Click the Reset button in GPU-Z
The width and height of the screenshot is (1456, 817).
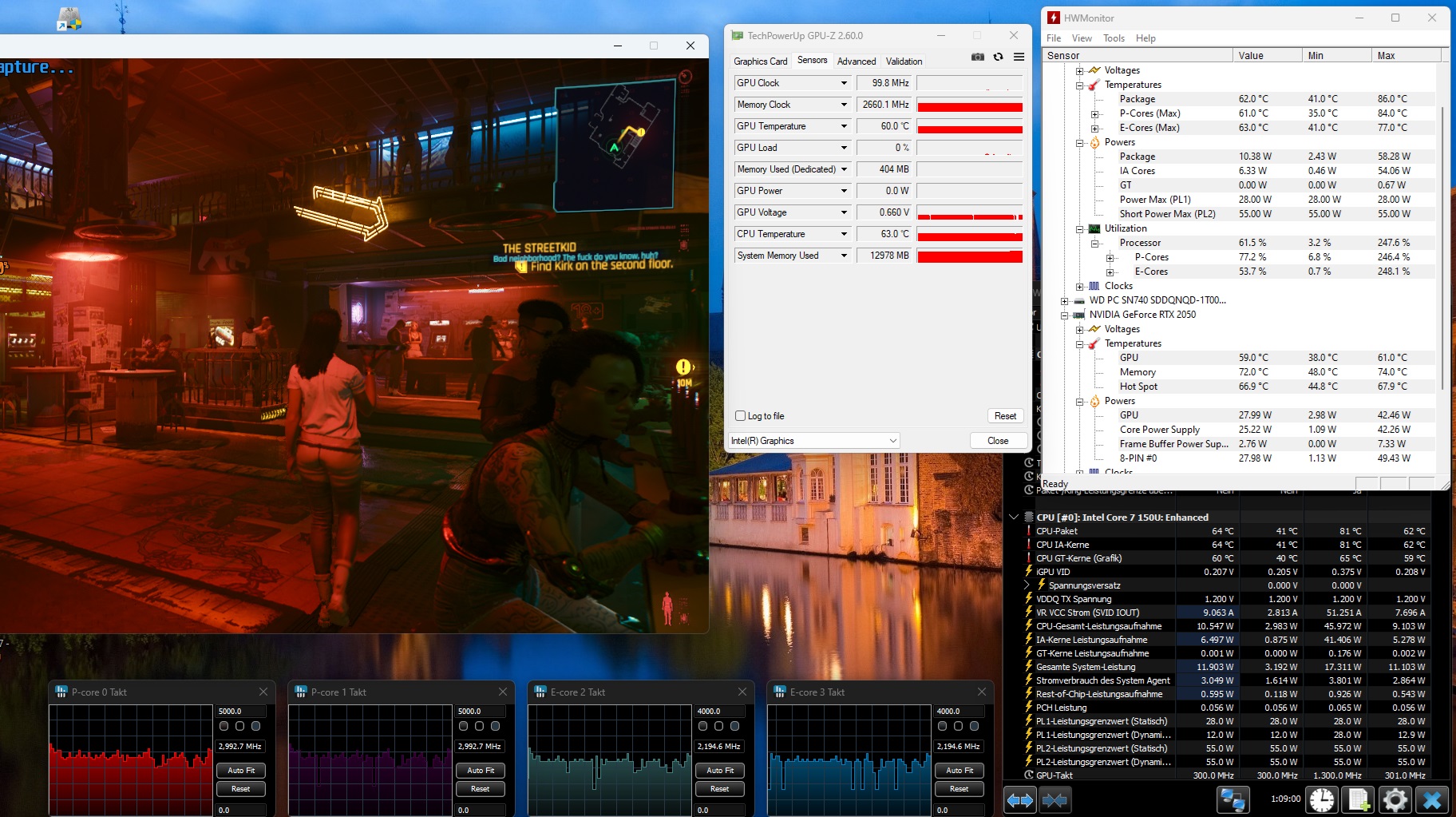1005,416
